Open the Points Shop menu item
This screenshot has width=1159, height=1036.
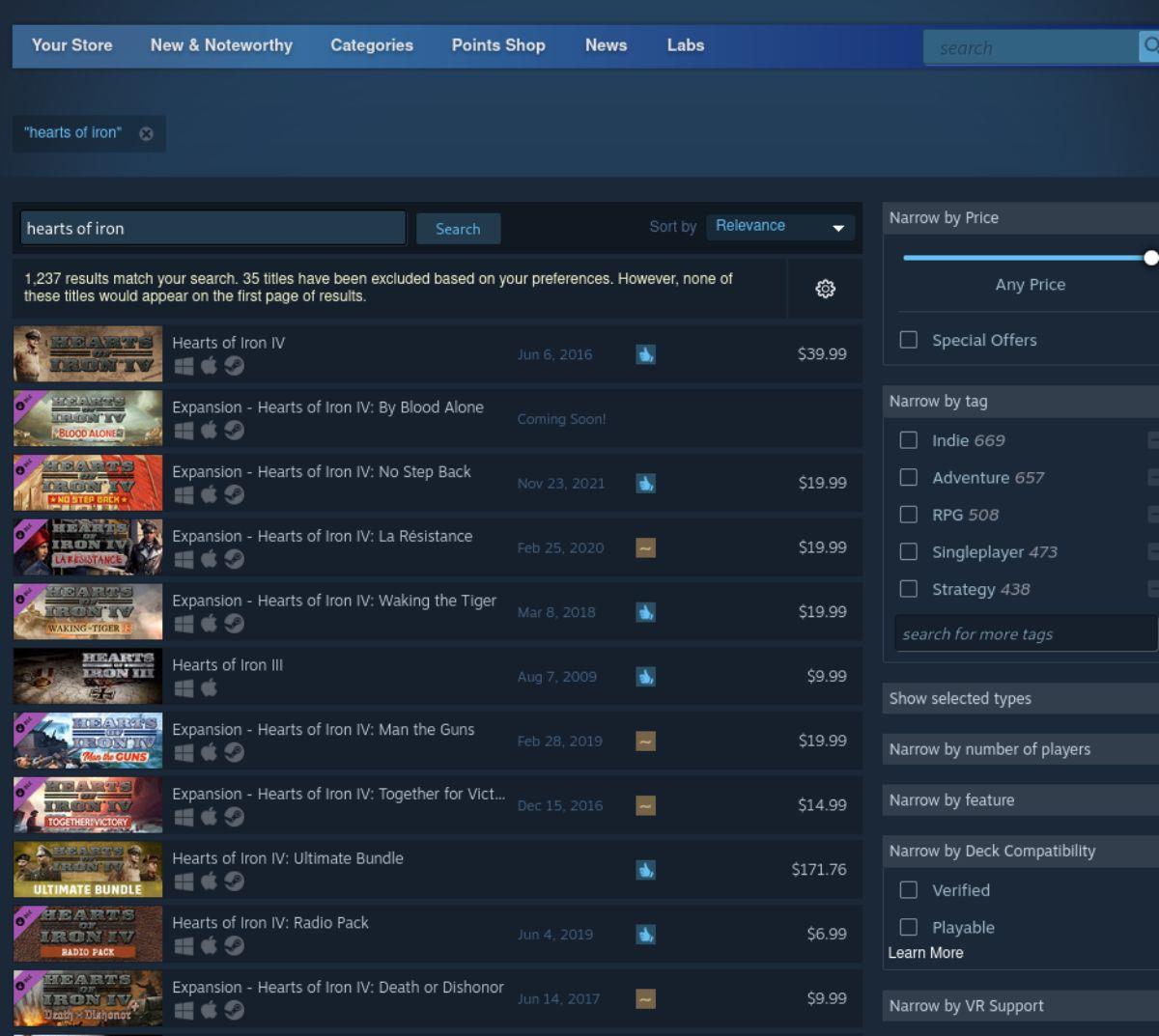(x=498, y=45)
